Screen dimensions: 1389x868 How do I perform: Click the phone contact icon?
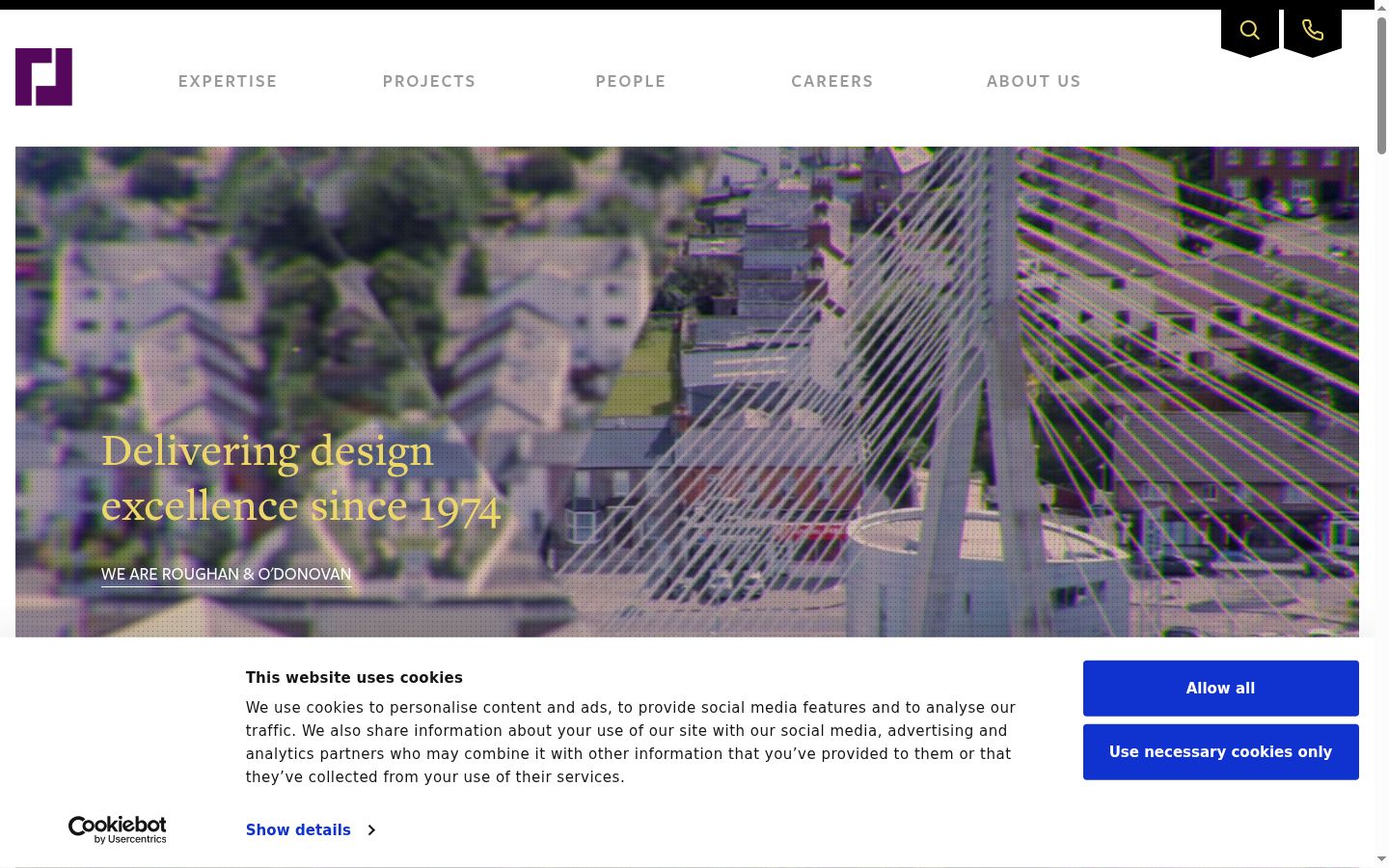point(1313,31)
